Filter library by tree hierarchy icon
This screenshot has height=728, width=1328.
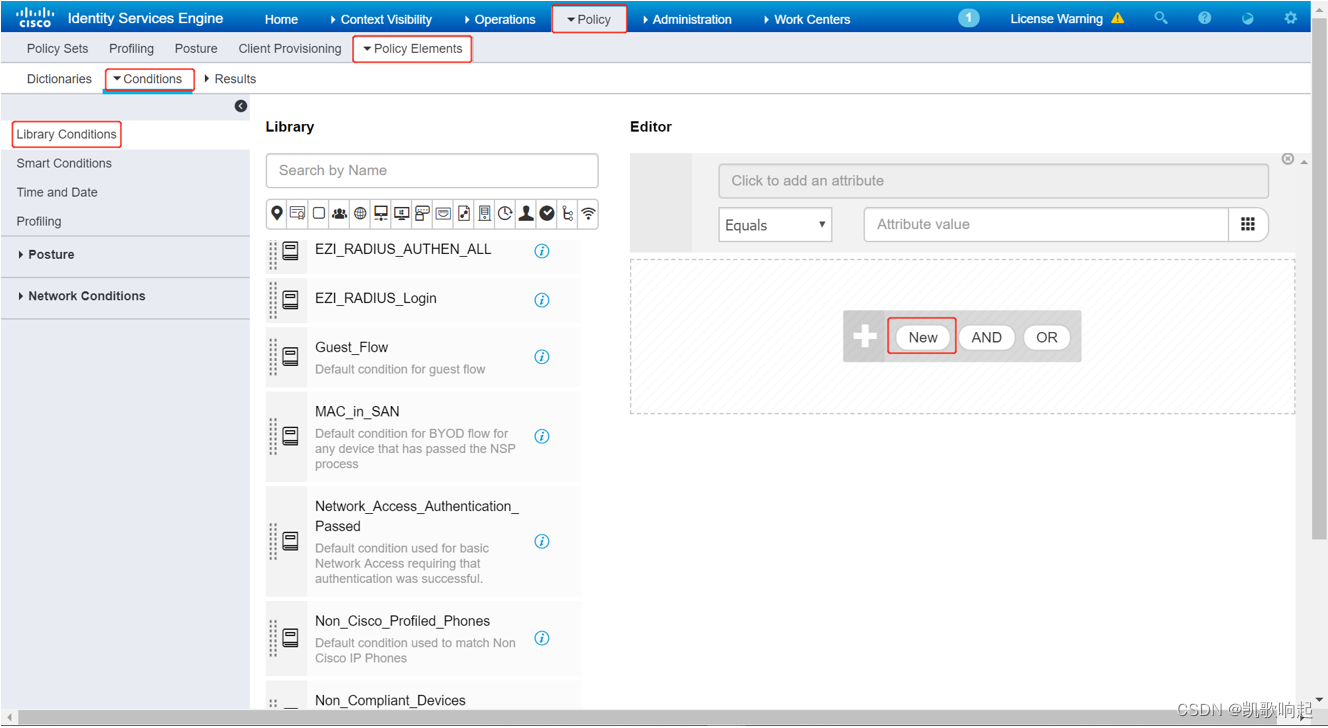pos(568,213)
